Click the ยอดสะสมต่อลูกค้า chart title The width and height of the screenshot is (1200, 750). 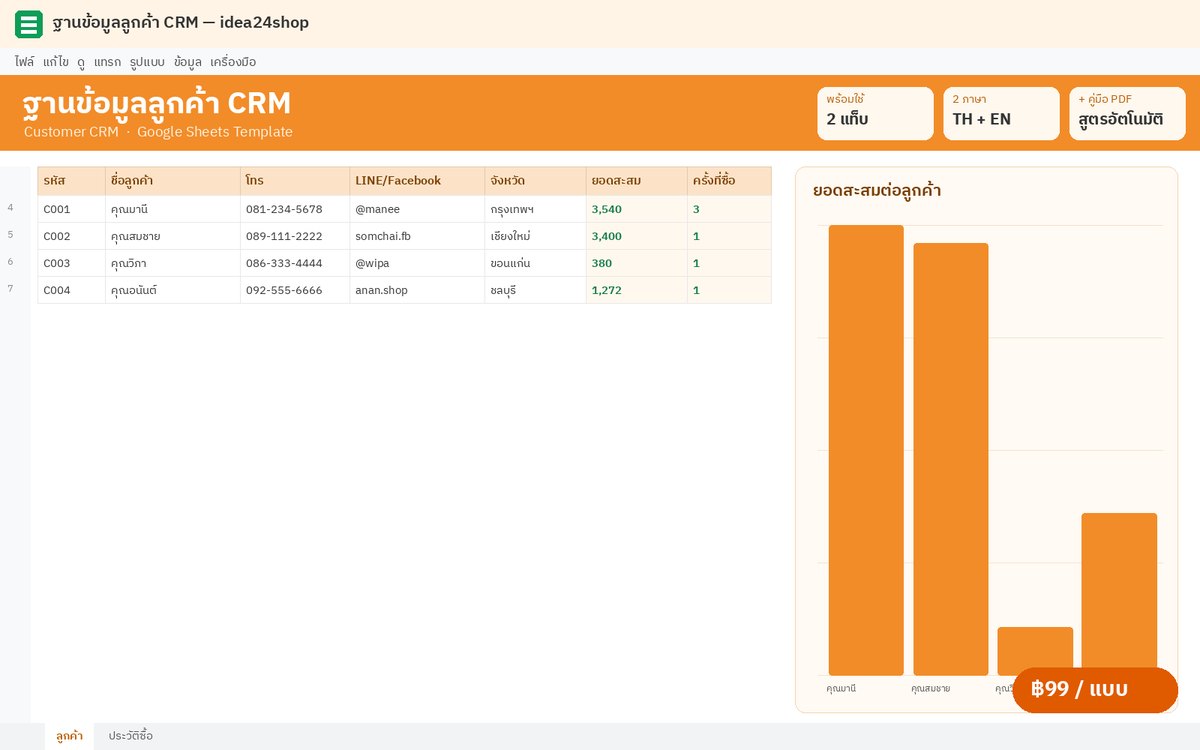pos(877,190)
